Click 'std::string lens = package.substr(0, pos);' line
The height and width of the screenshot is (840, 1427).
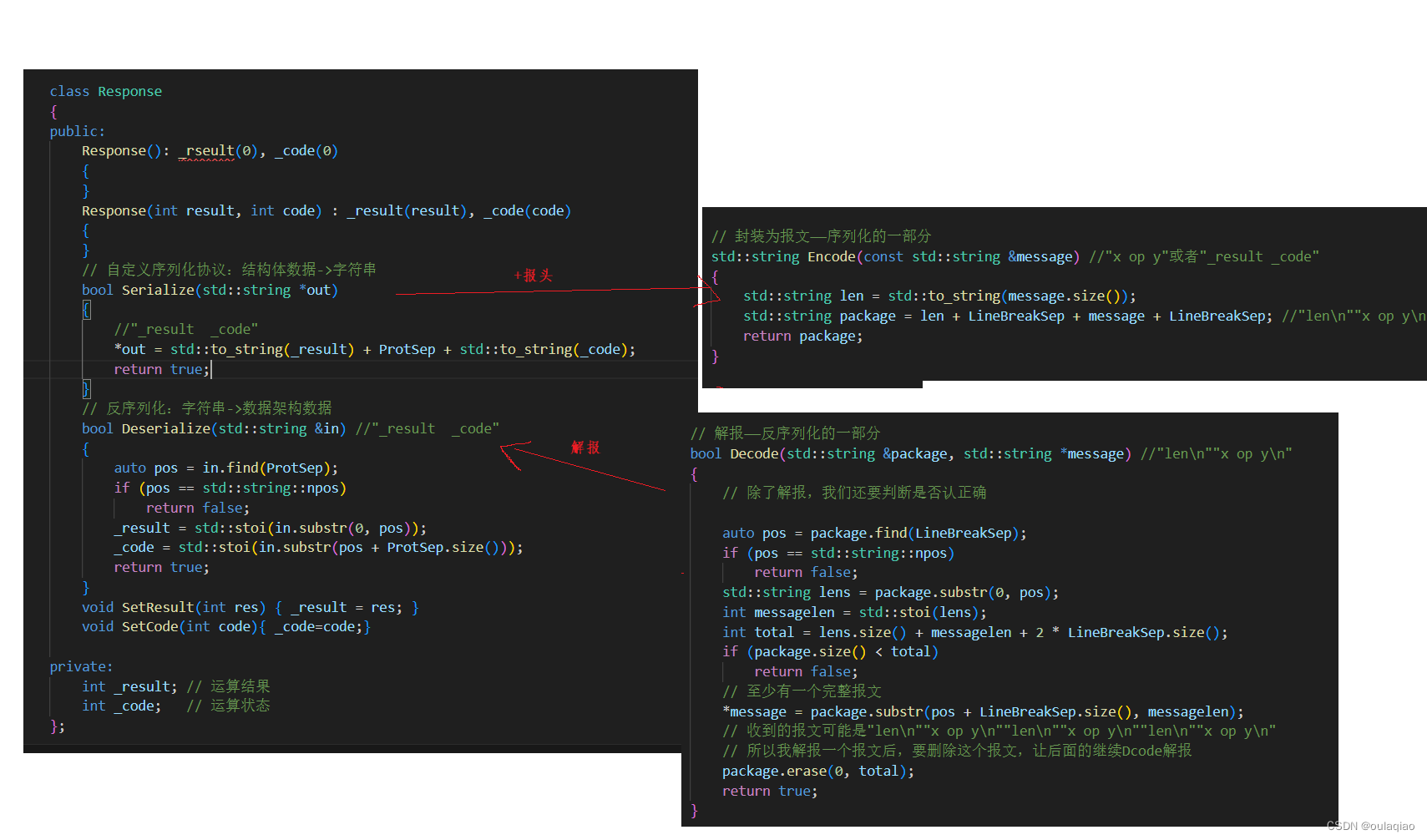890,592
